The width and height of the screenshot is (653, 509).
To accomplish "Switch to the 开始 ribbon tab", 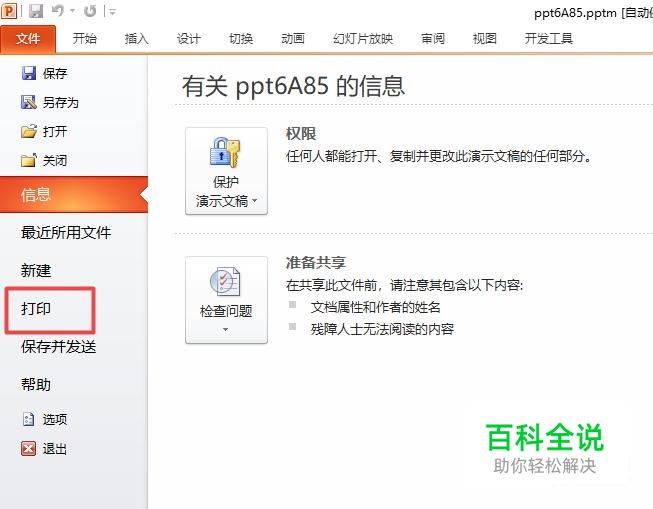I will coord(85,39).
